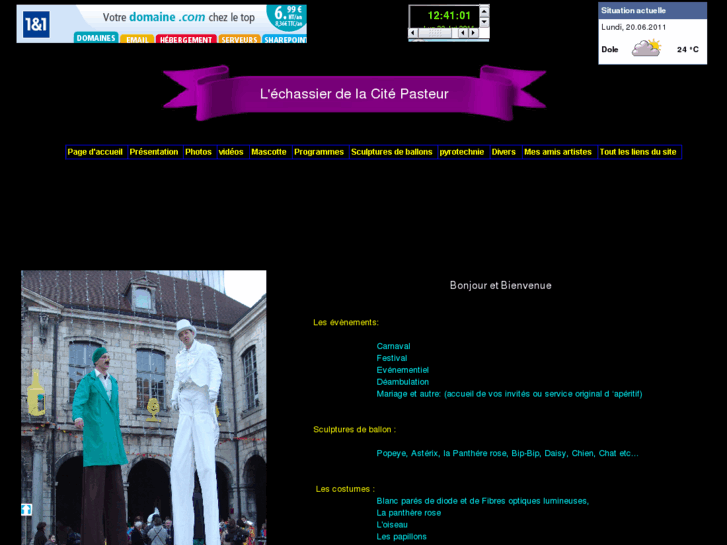Click the 24 °C temperature reading

688,49
